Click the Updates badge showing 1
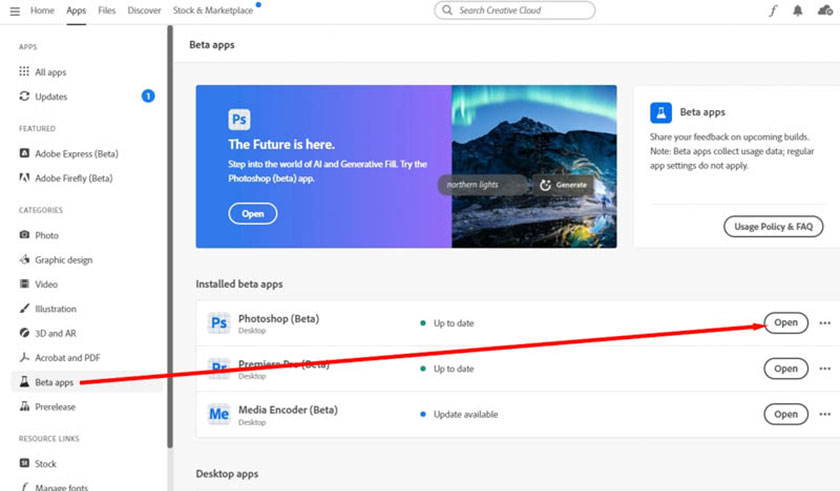840x491 pixels. (148, 96)
